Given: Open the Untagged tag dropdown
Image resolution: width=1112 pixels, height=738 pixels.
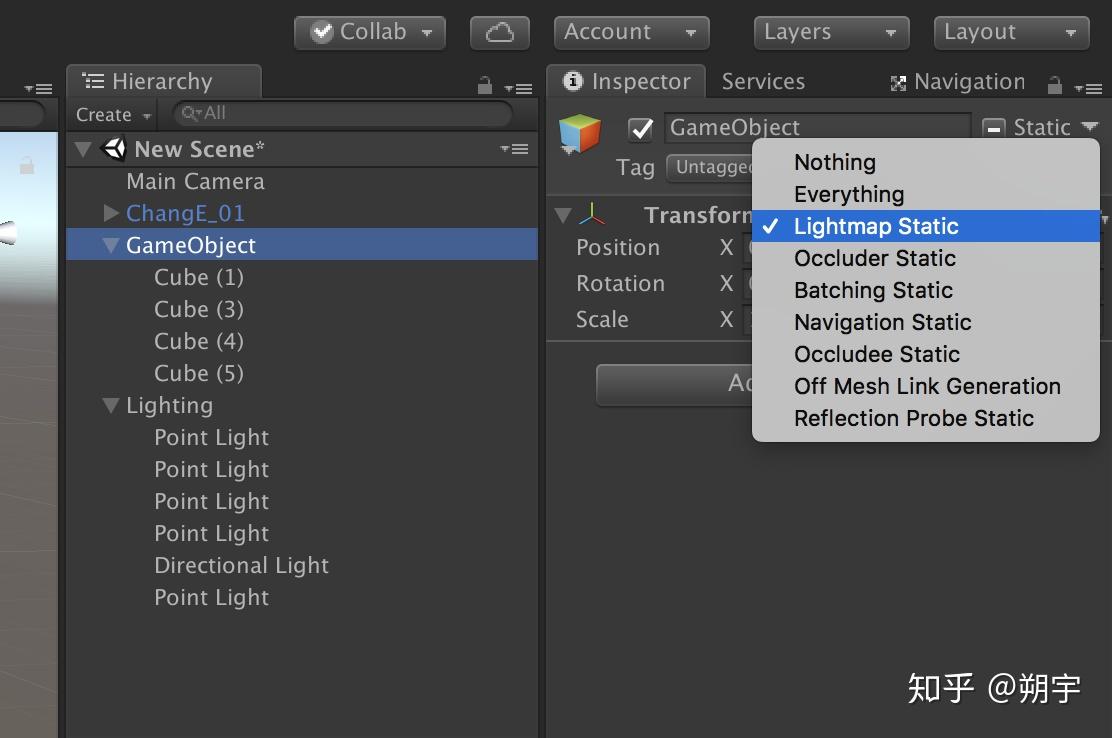Looking at the screenshot, I should click(x=709, y=167).
